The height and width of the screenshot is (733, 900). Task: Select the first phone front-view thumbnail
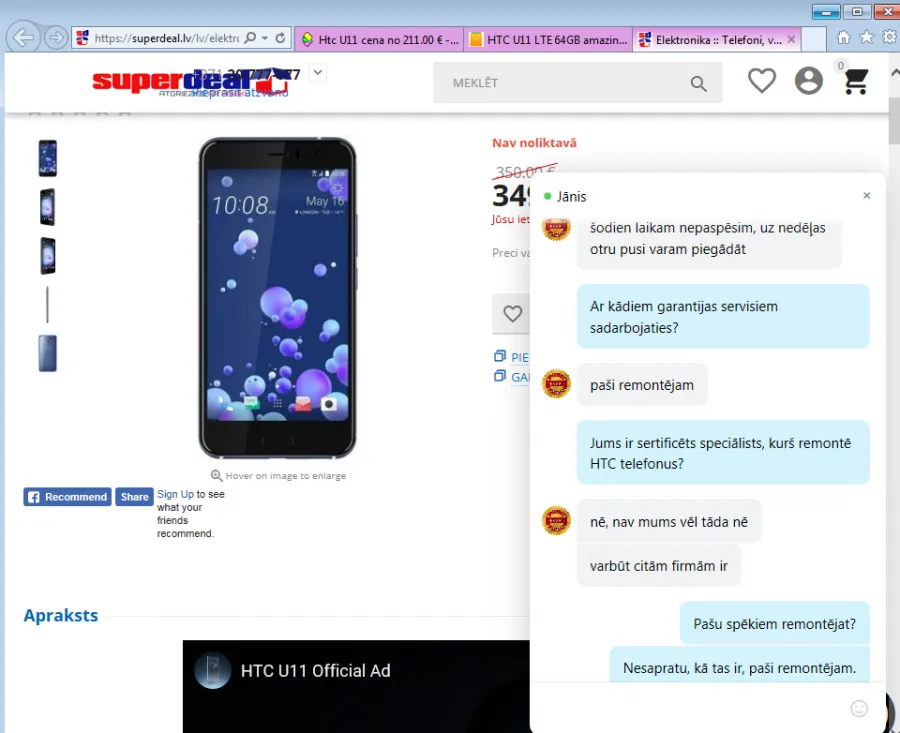click(48, 158)
